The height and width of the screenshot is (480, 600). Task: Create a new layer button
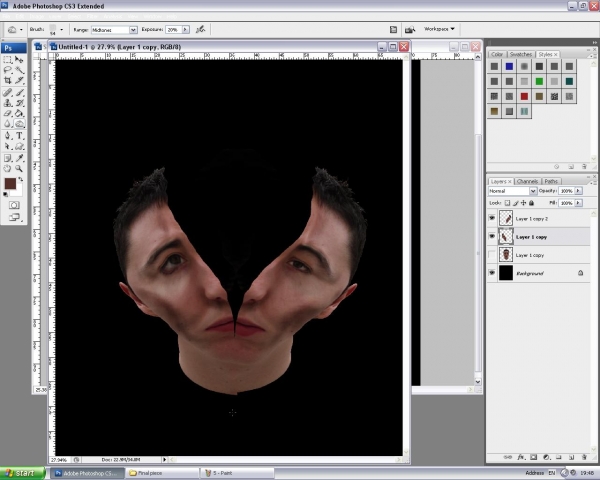(571, 457)
